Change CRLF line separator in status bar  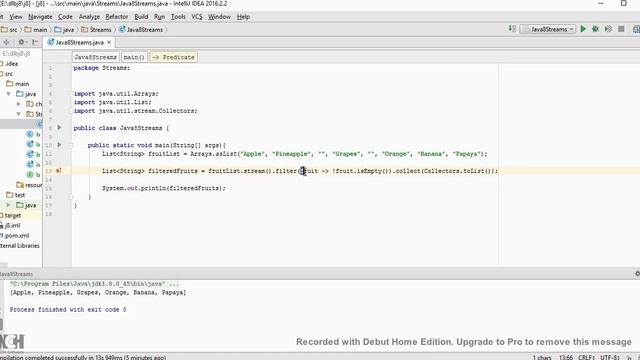(587, 357)
